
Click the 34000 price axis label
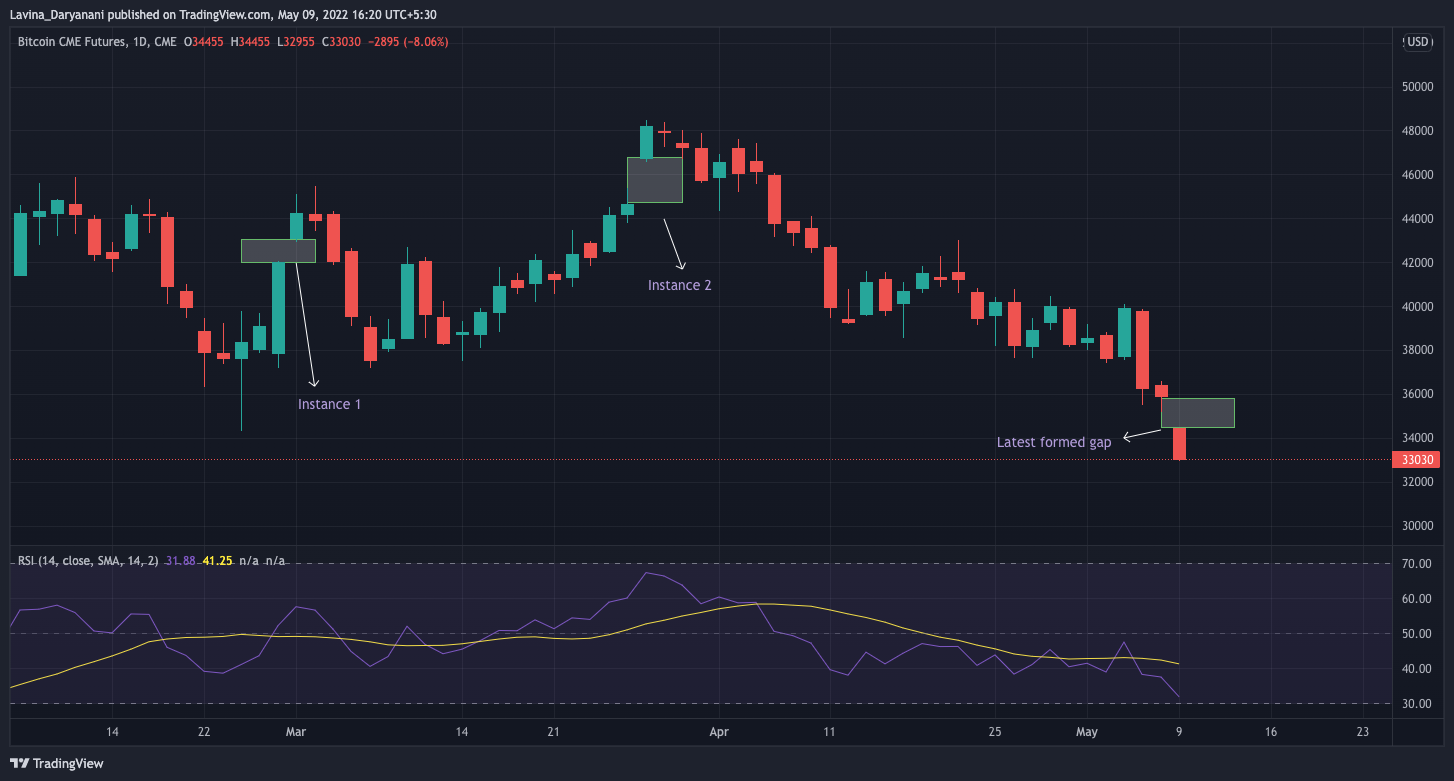tap(1416, 438)
